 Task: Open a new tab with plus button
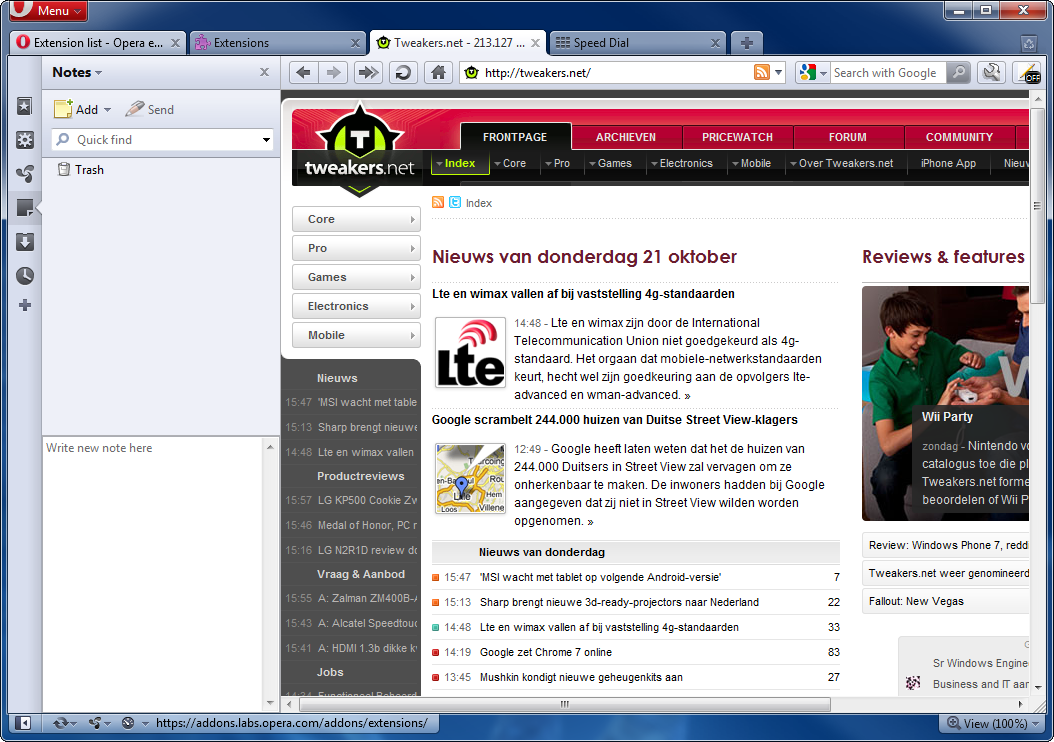[746, 43]
